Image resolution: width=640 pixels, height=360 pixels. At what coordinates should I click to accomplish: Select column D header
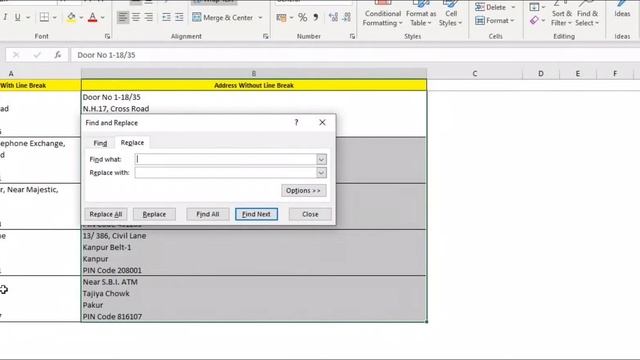[541, 73]
